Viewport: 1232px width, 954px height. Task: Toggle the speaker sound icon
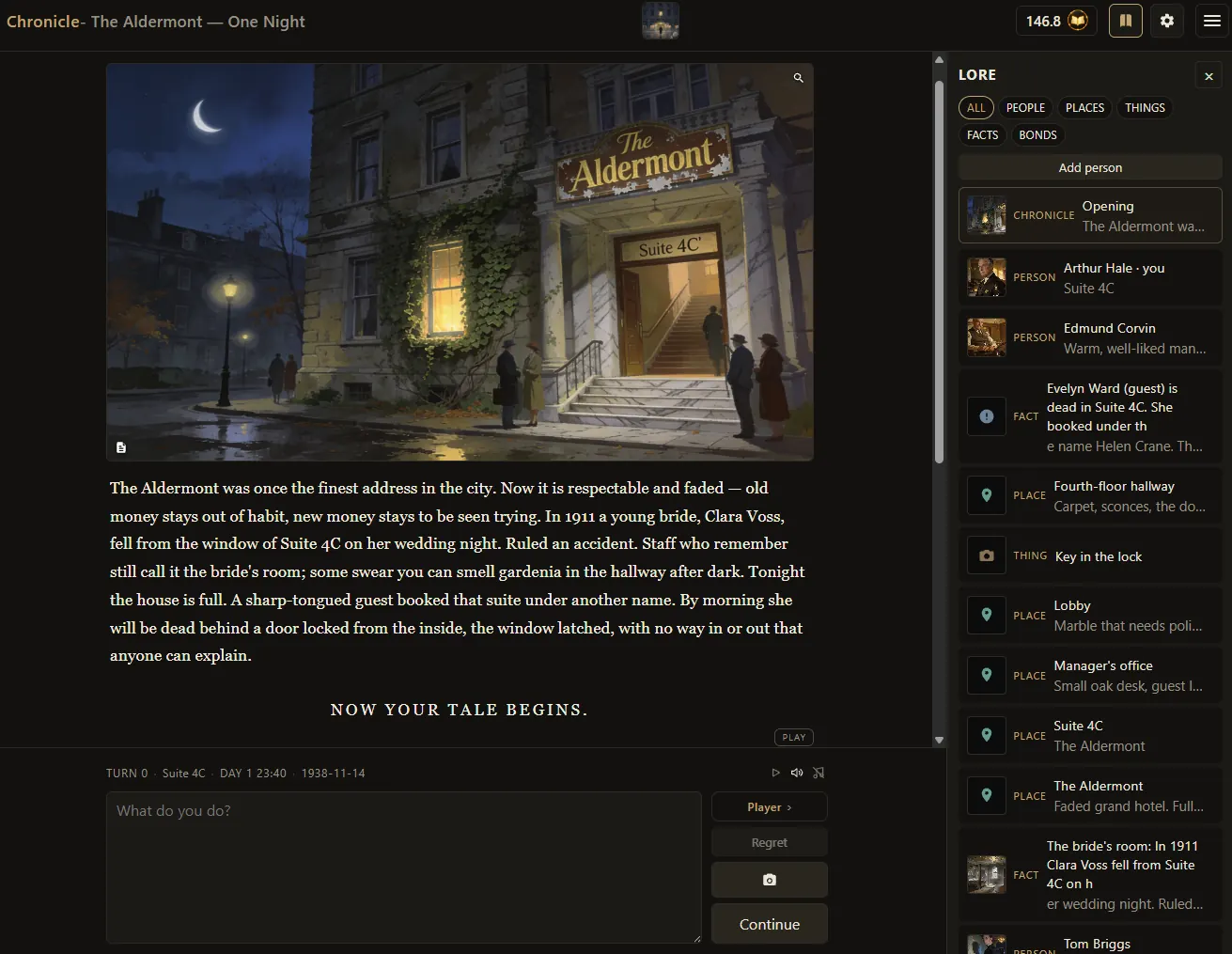click(x=797, y=773)
